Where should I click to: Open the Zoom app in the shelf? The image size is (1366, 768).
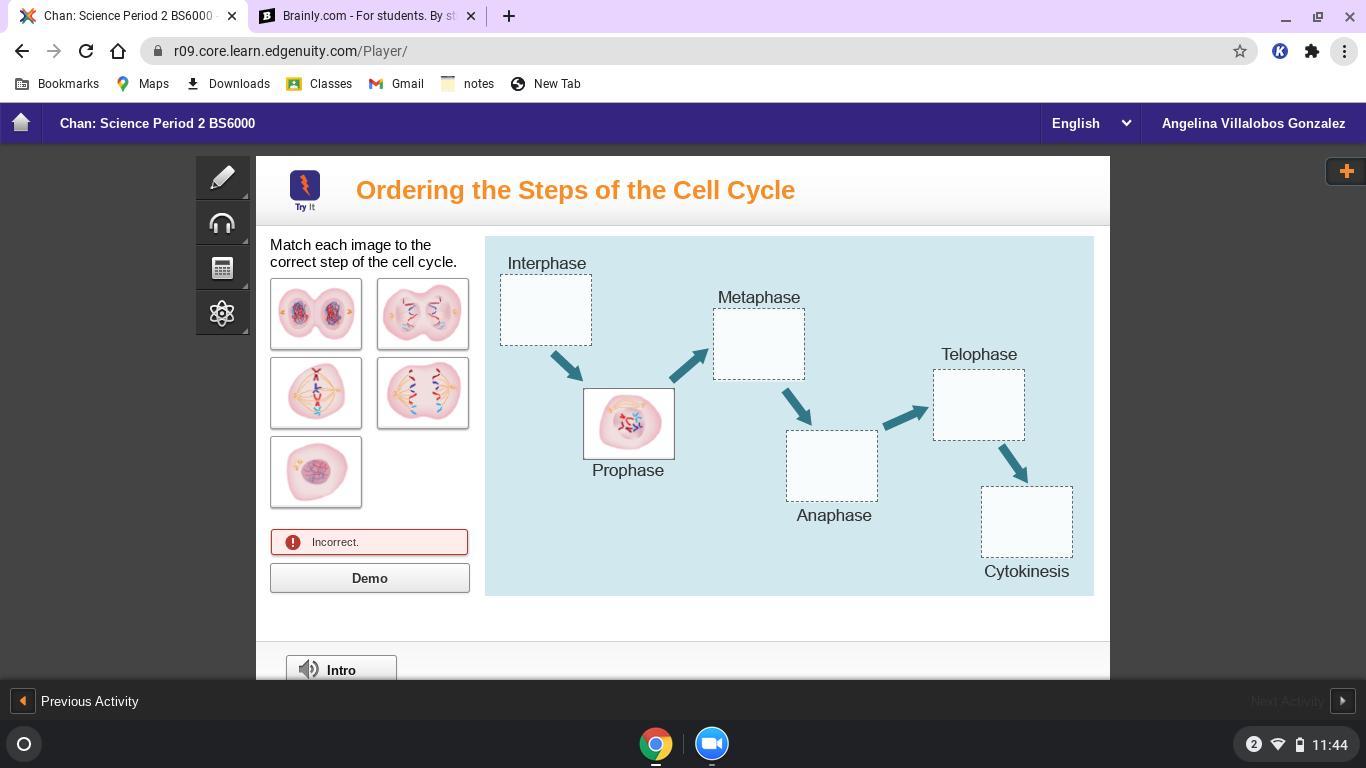pyautogui.click(x=711, y=743)
